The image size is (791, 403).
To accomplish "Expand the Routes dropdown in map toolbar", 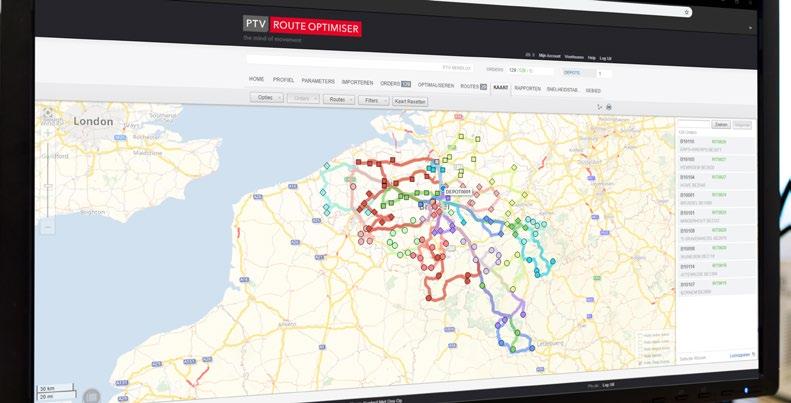I will point(339,100).
